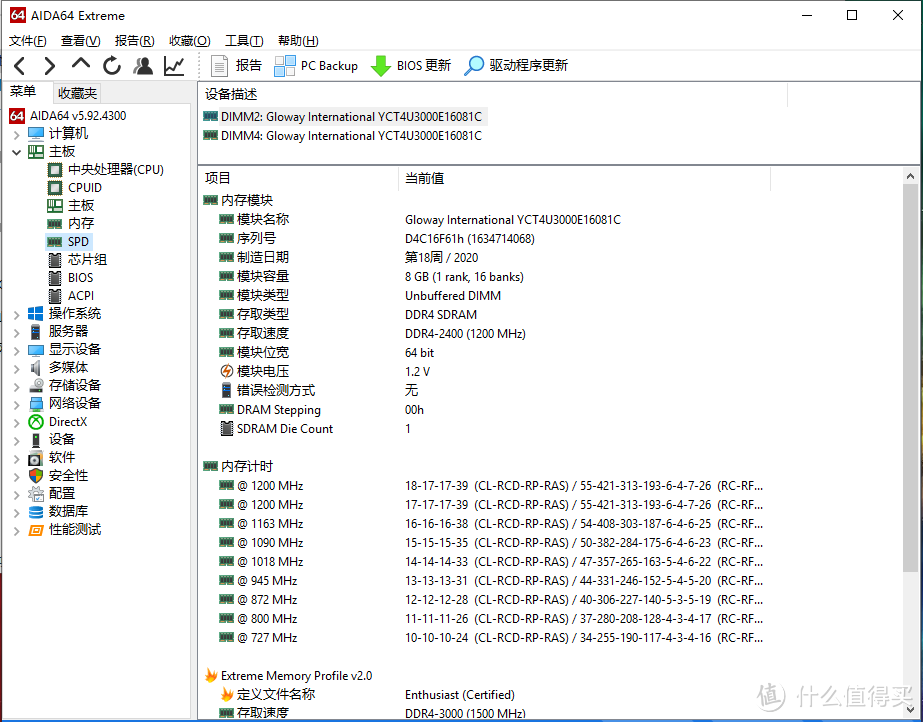Open the 帮助(H) menu
The width and height of the screenshot is (923, 722).
298,41
